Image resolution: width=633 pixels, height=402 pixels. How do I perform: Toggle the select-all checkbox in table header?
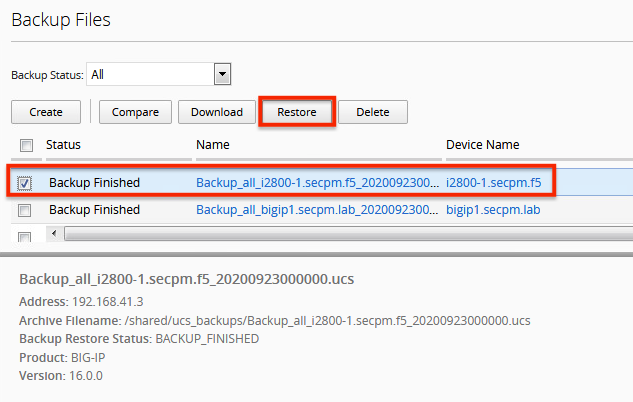click(x=26, y=146)
